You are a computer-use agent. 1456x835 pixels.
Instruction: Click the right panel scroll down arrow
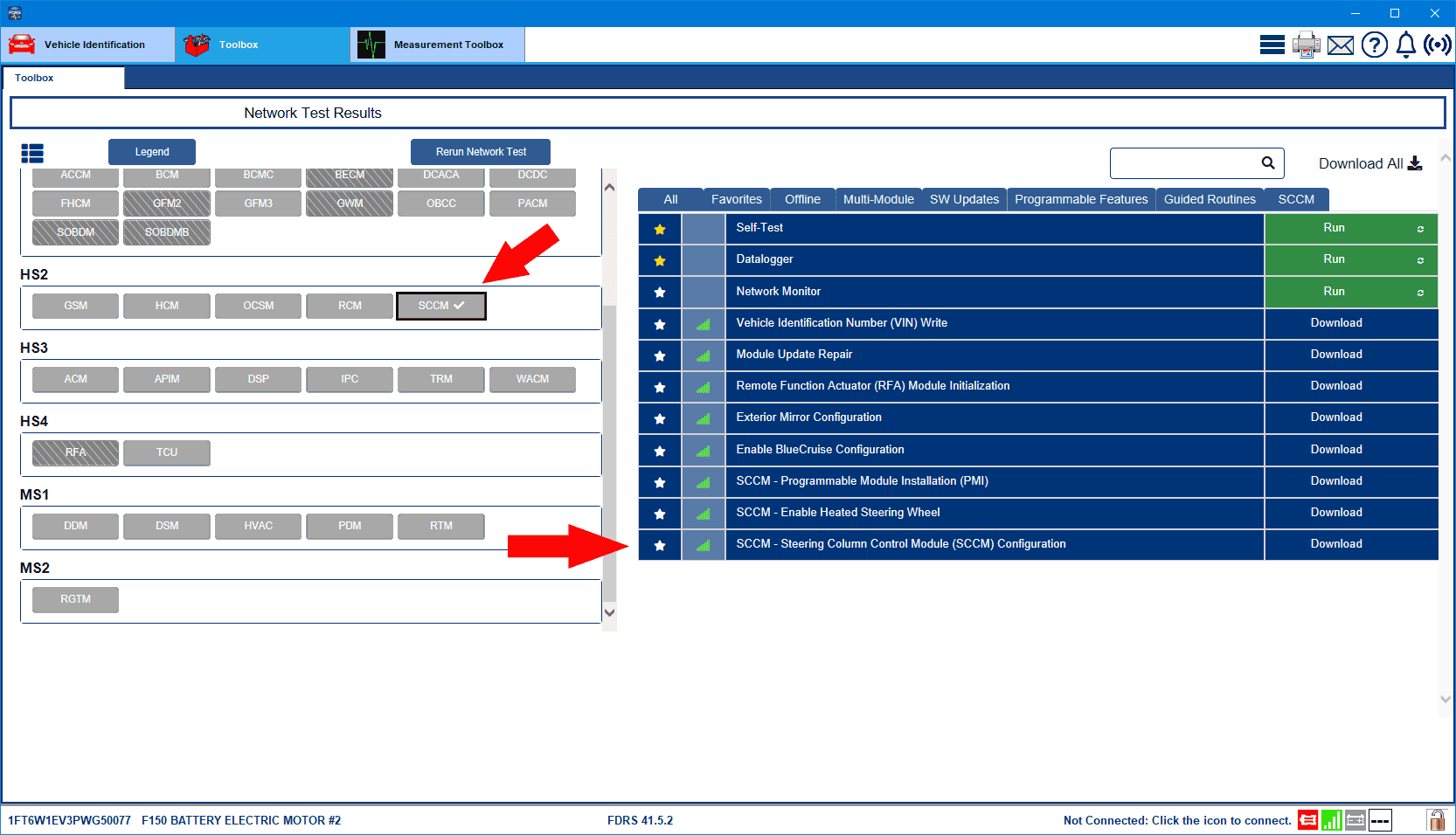click(x=1446, y=699)
